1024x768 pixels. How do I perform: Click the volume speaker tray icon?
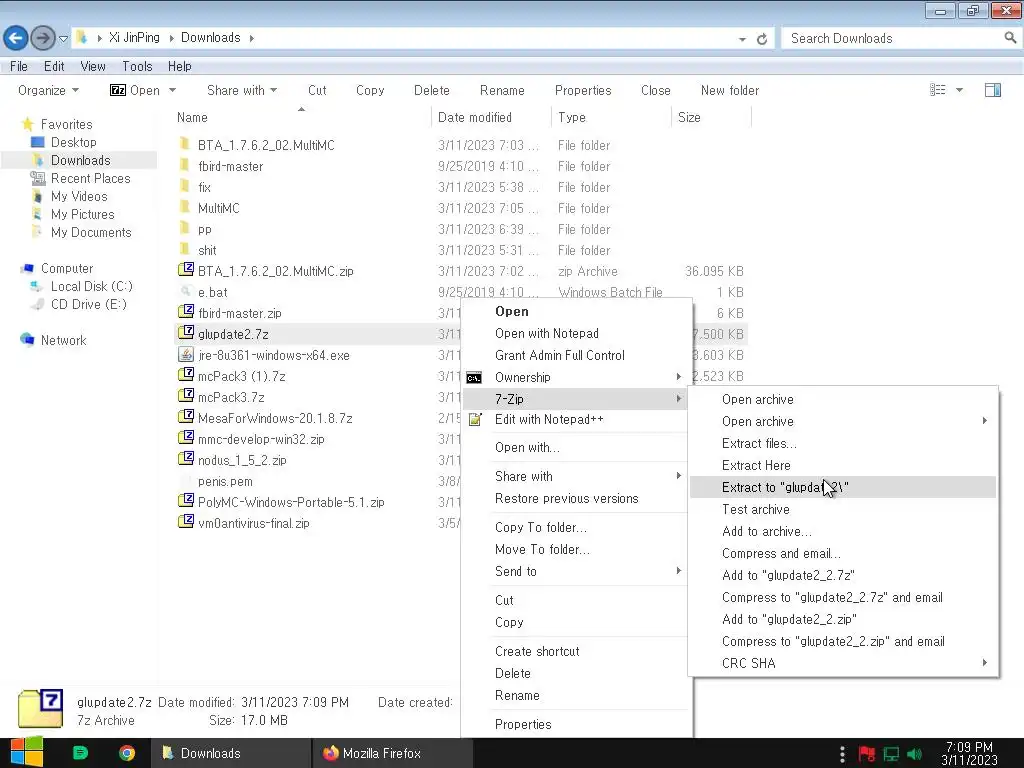(x=914, y=754)
